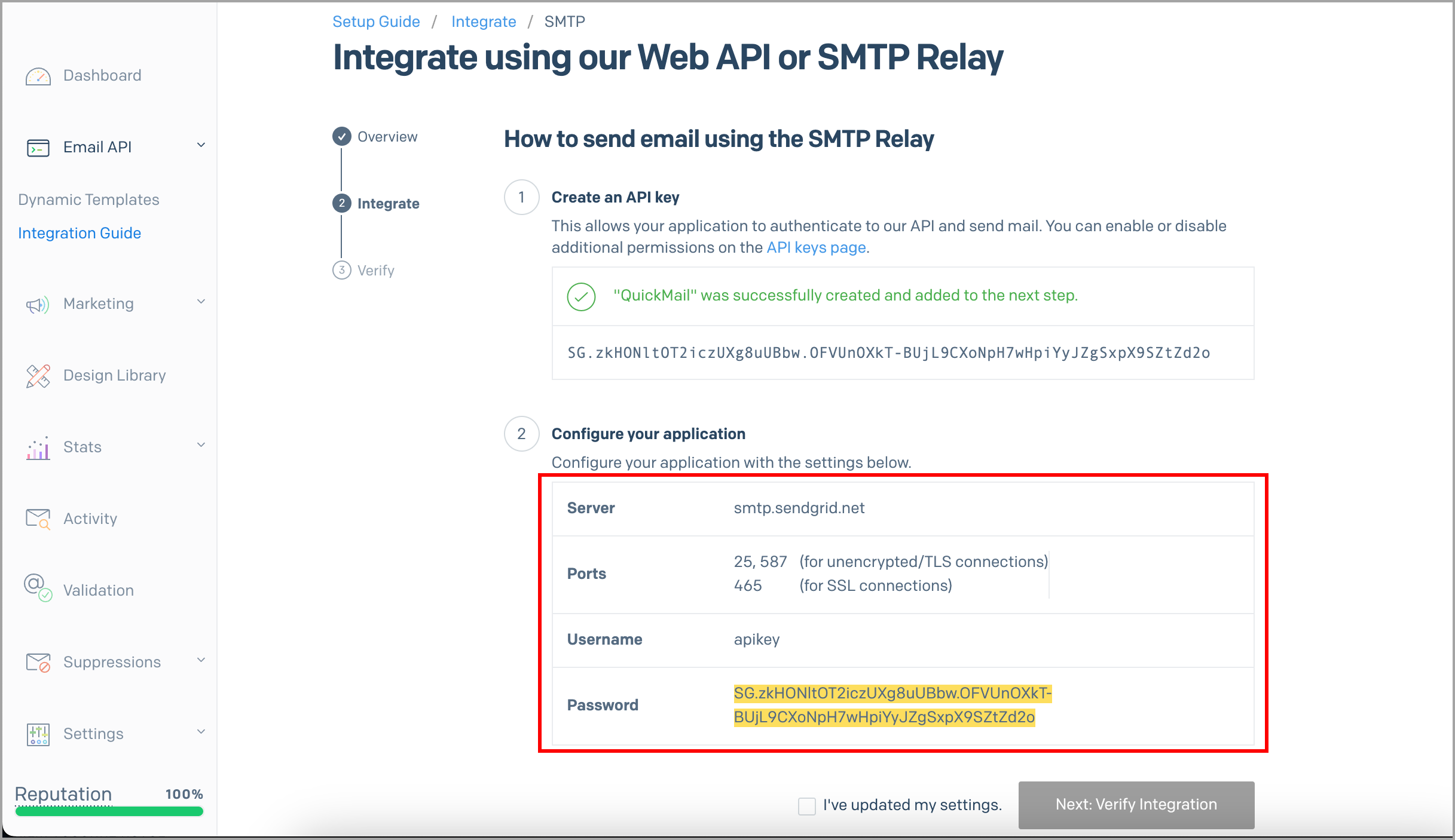Click the smtp.sendgrid.net server value
This screenshot has width=1455, height=840.
point(799,508)
